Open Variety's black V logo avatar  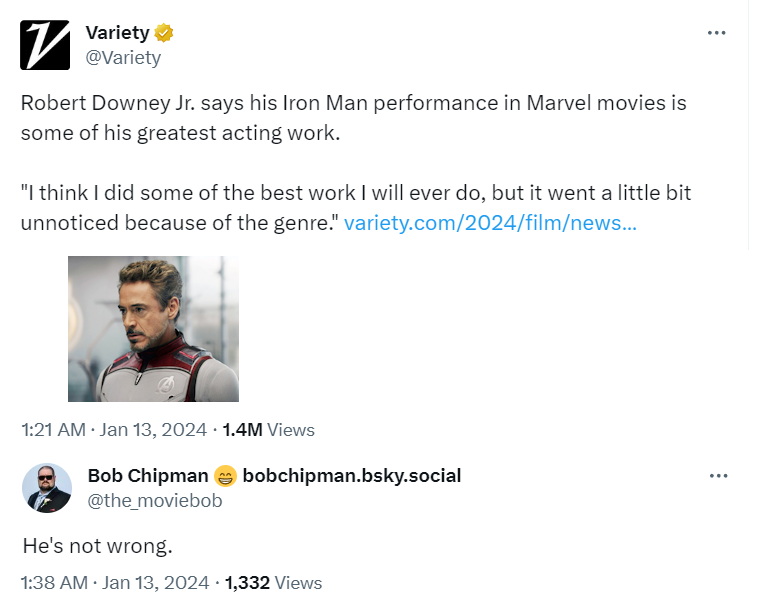[45, 45]
